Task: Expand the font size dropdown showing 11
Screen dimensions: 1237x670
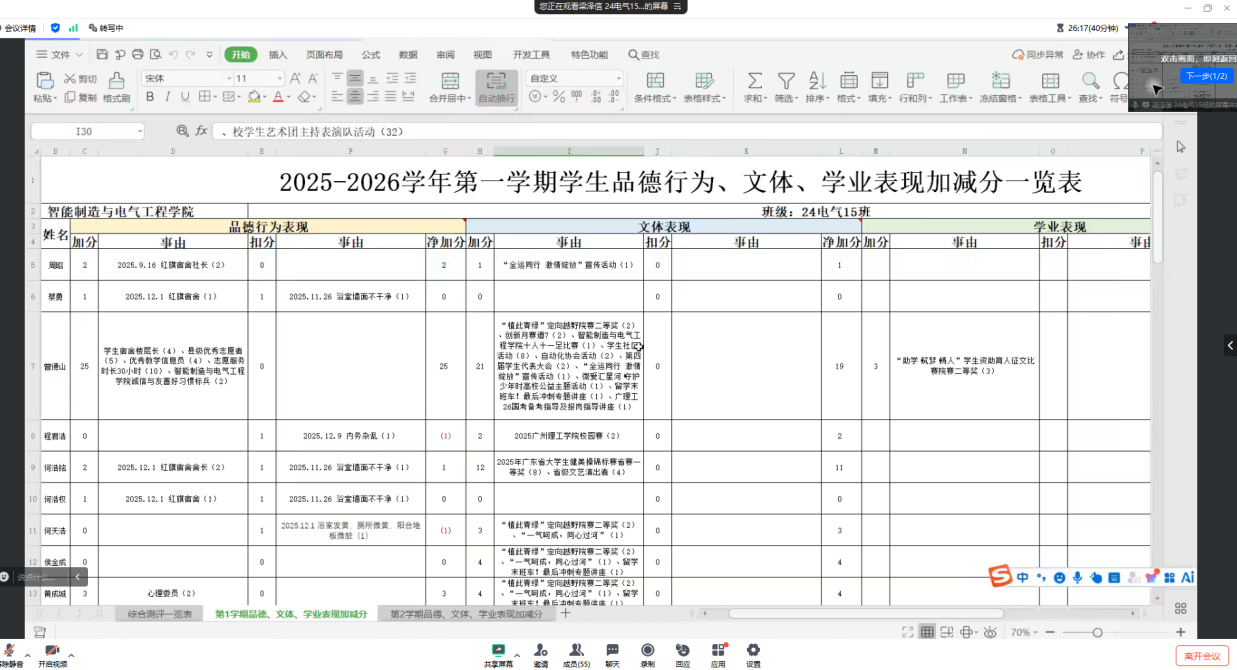Action: (279, 78)
